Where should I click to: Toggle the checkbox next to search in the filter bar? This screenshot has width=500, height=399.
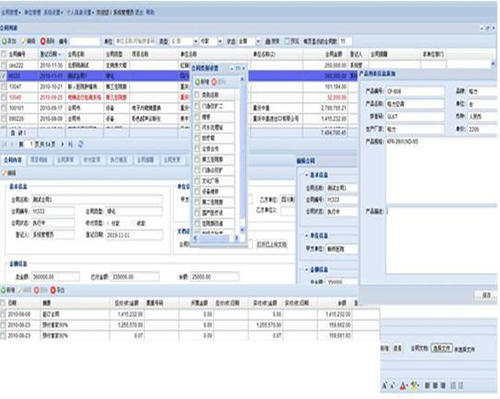pos(287,41)
